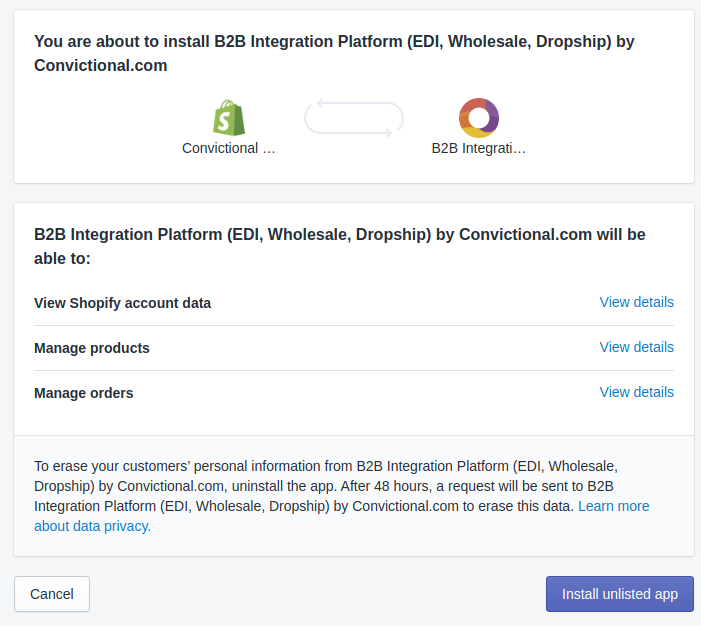Click the right-pointing arrowhead in sync graphic

click(x=388, y=134)
